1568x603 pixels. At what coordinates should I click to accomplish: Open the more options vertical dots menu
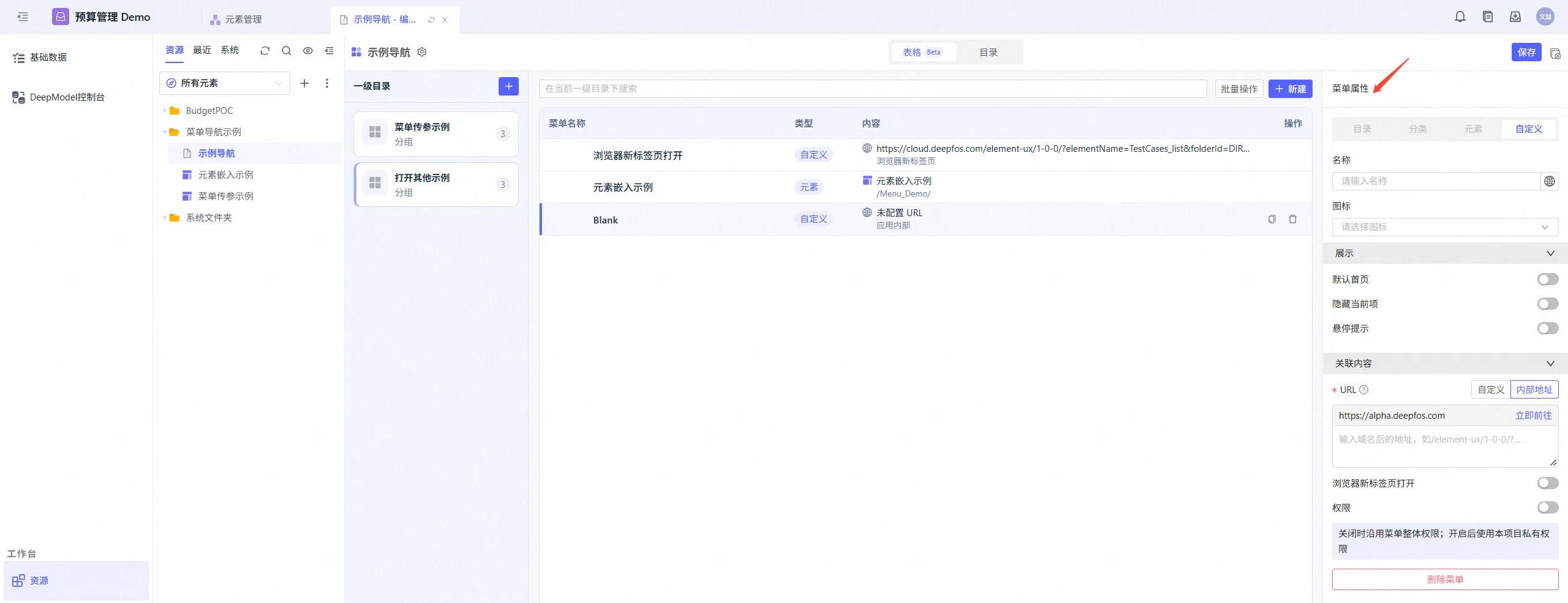tap(327, 83)
